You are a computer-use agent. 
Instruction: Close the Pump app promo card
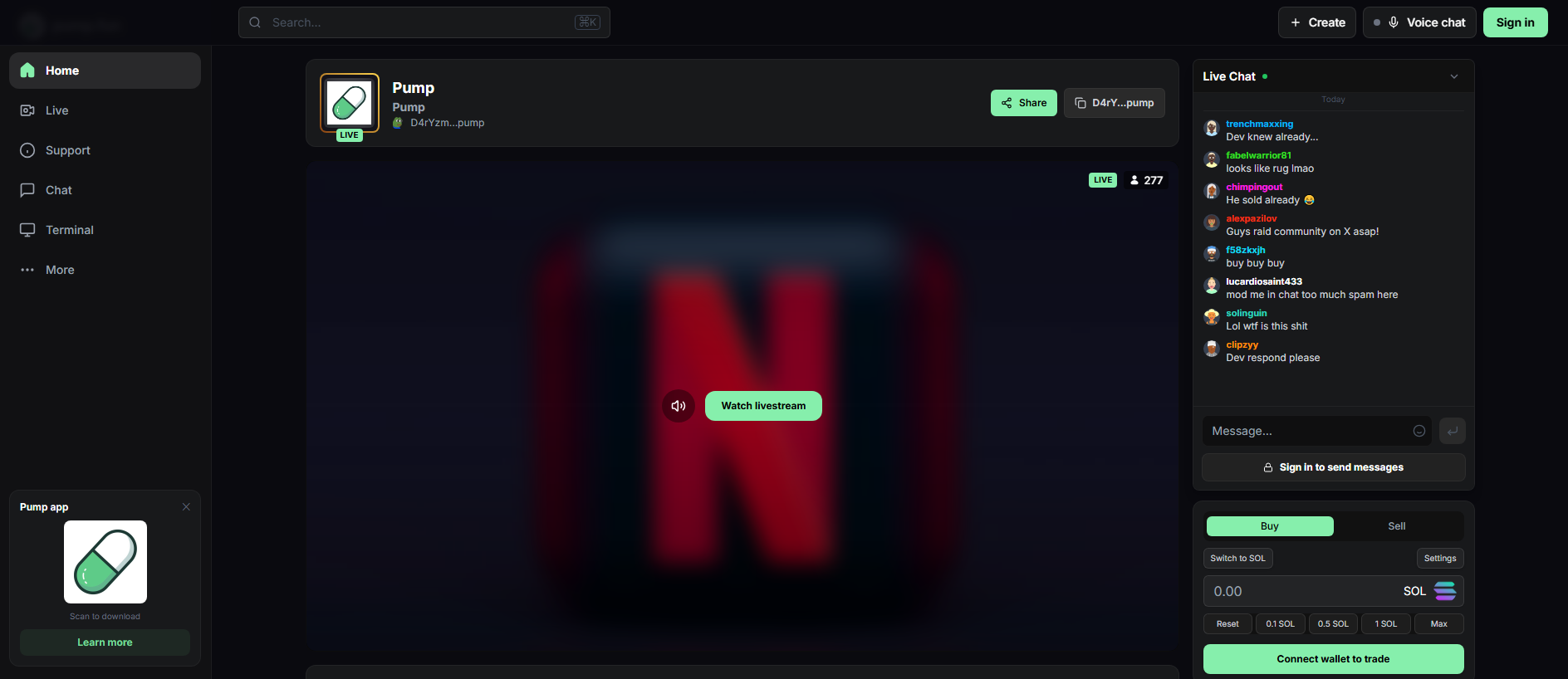tap(186, 507)
